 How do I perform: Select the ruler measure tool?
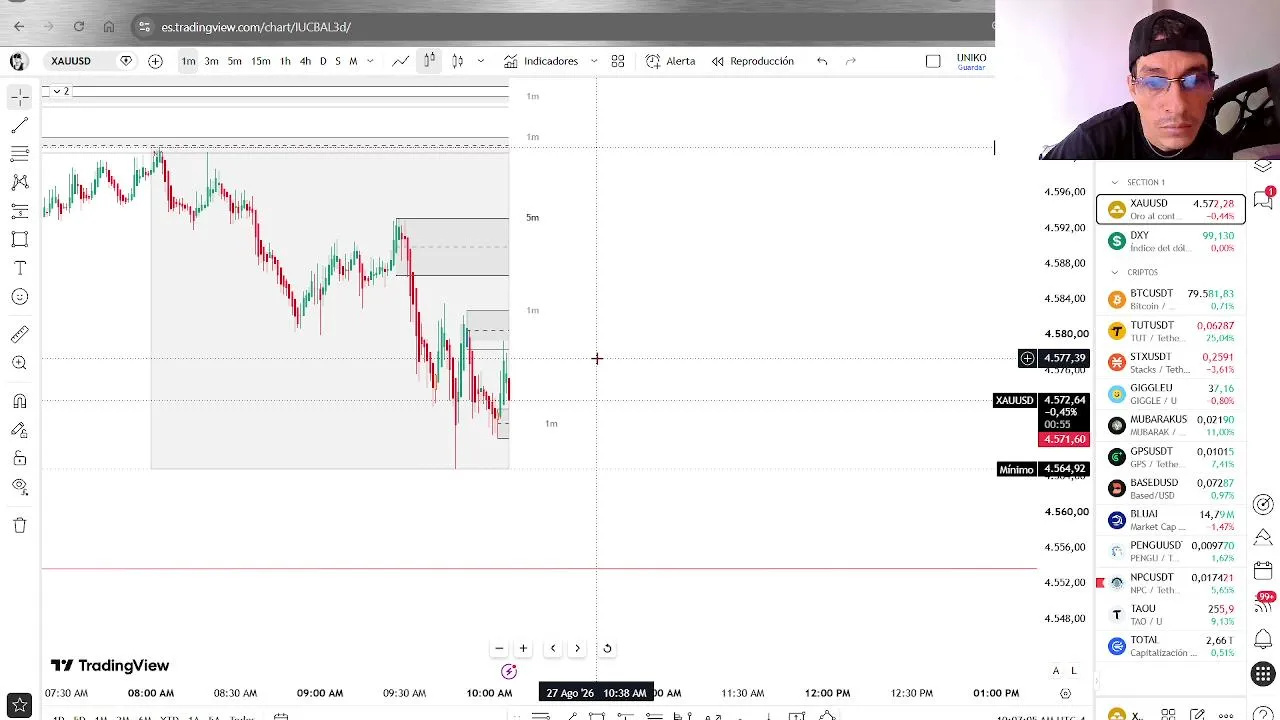pyautogui.click(x=19, y=334)
